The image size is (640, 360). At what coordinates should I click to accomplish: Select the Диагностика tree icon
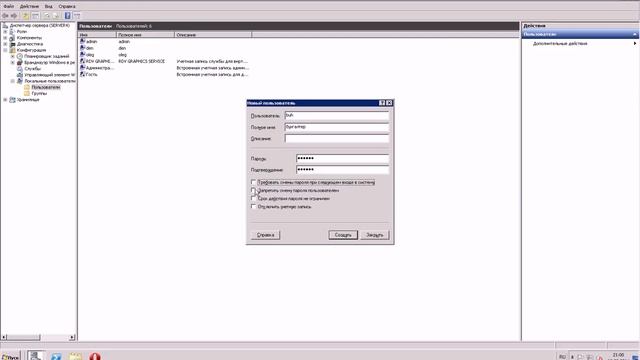[x=12, y=44]
